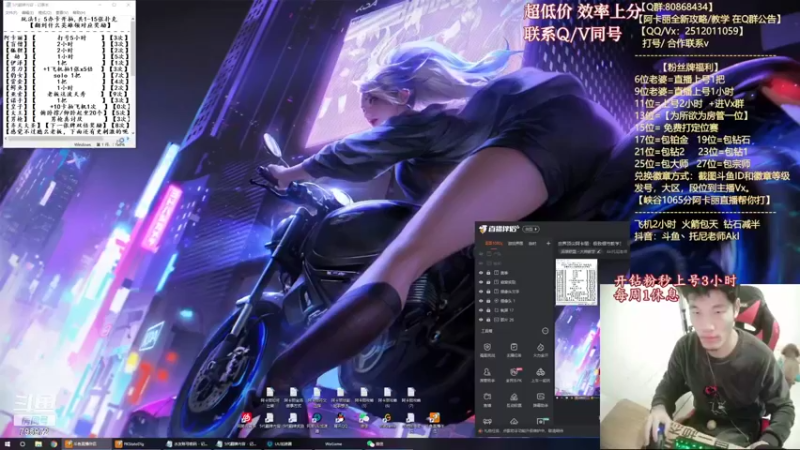The image size is (800, 450).
Task: Click the Cortana circle on the taskbar
Action: tap(22, 444)
